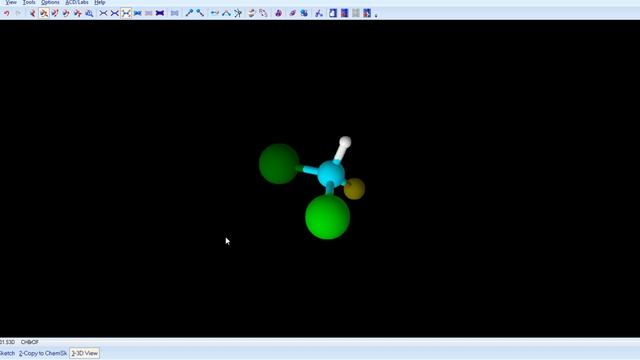Screen dimensions: 640x360
Task: Open the ACD/Labs menu
Action: (x=77, y=2)
